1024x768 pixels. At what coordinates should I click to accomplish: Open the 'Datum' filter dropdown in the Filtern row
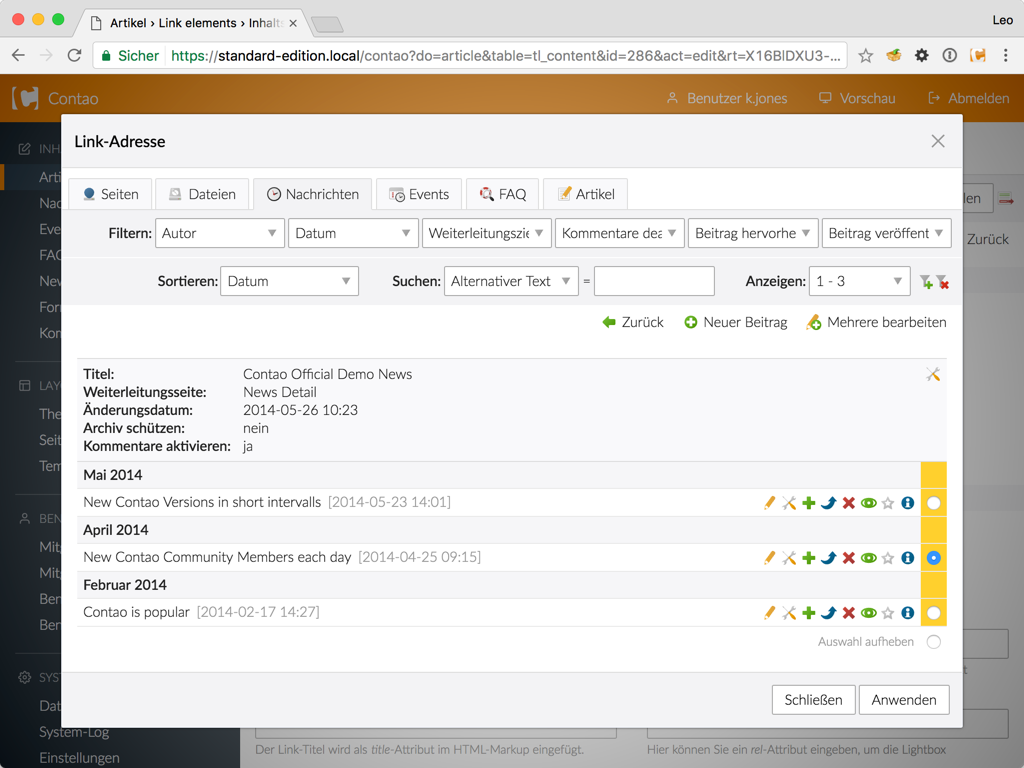click(x=353, y=233)
